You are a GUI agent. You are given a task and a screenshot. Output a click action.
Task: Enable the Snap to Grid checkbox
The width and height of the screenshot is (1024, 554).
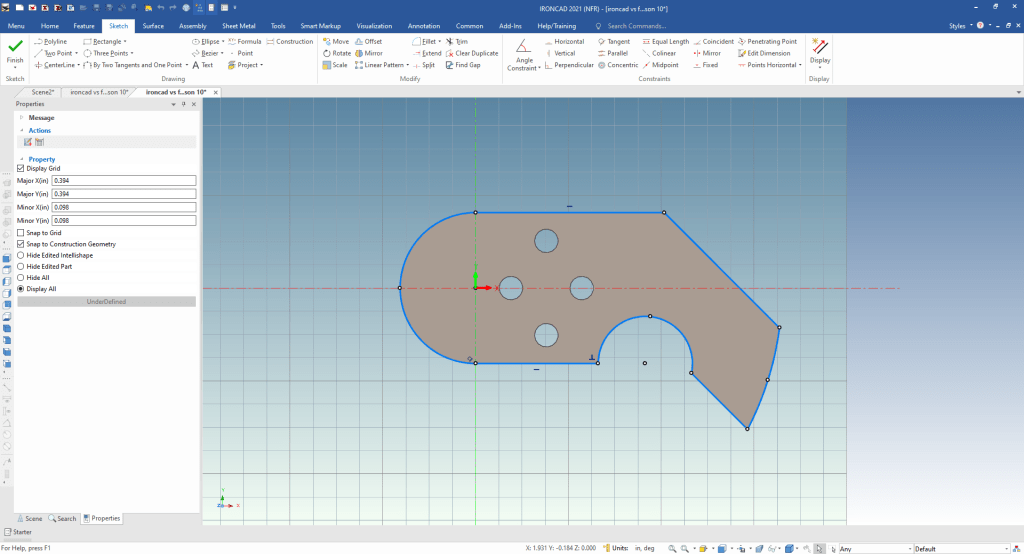click(21, 232)
